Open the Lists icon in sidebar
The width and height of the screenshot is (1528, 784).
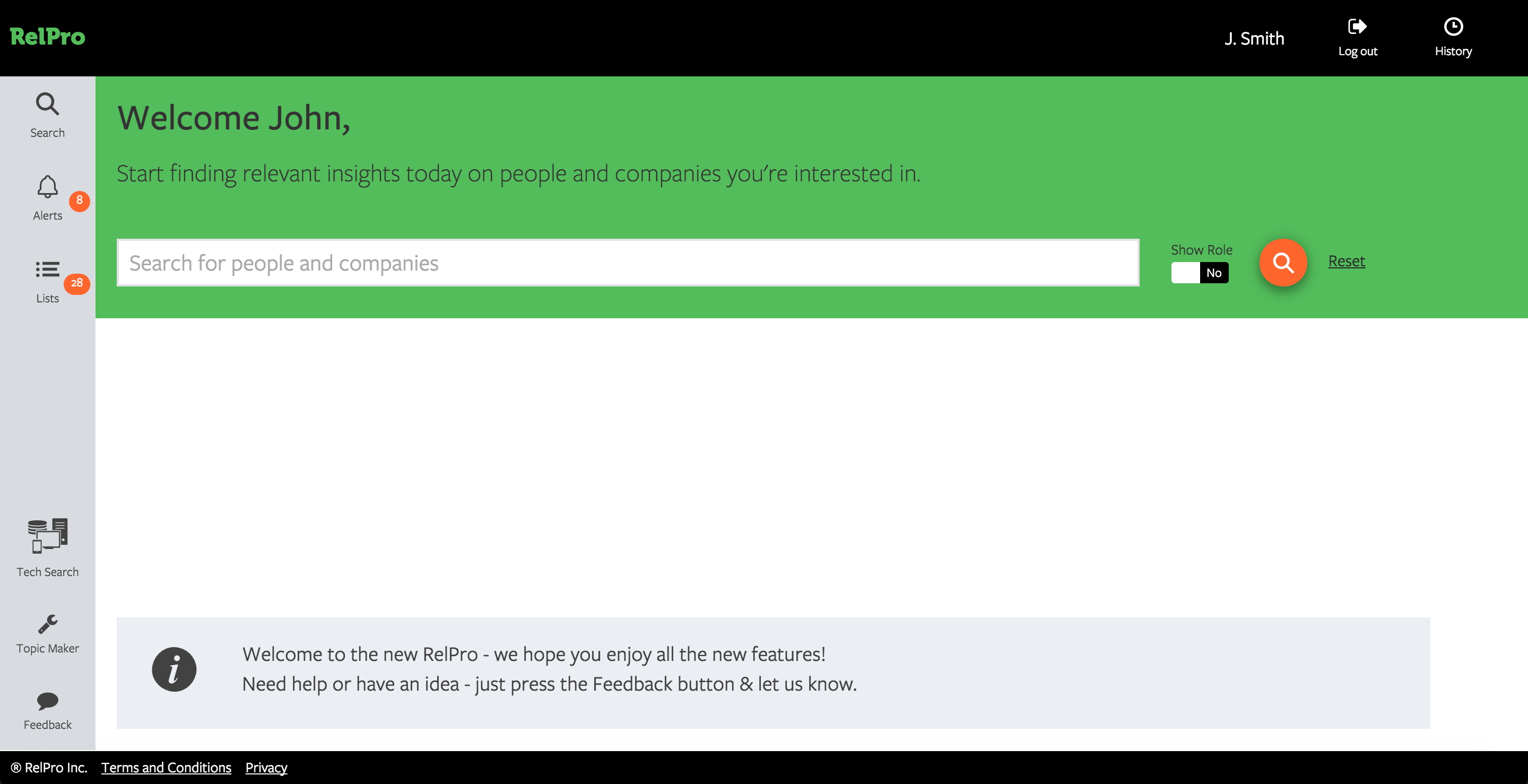tap(47, 270)
